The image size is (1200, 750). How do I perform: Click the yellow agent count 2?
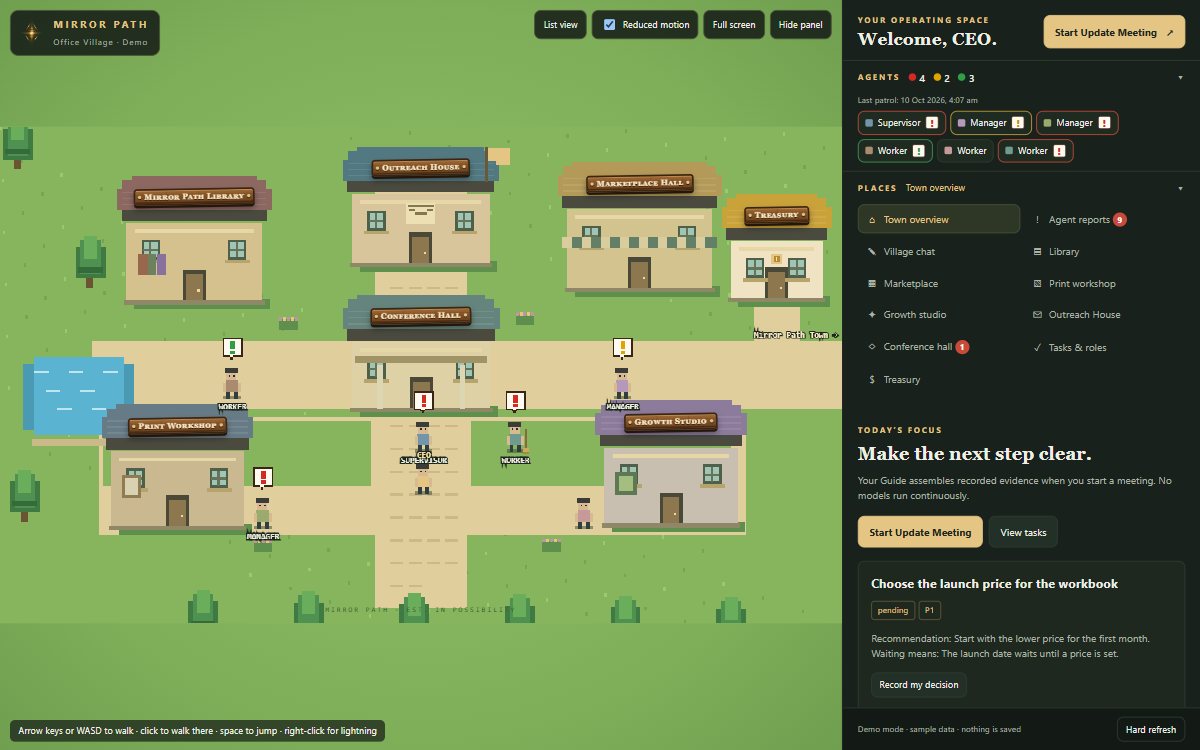point(942,78)
